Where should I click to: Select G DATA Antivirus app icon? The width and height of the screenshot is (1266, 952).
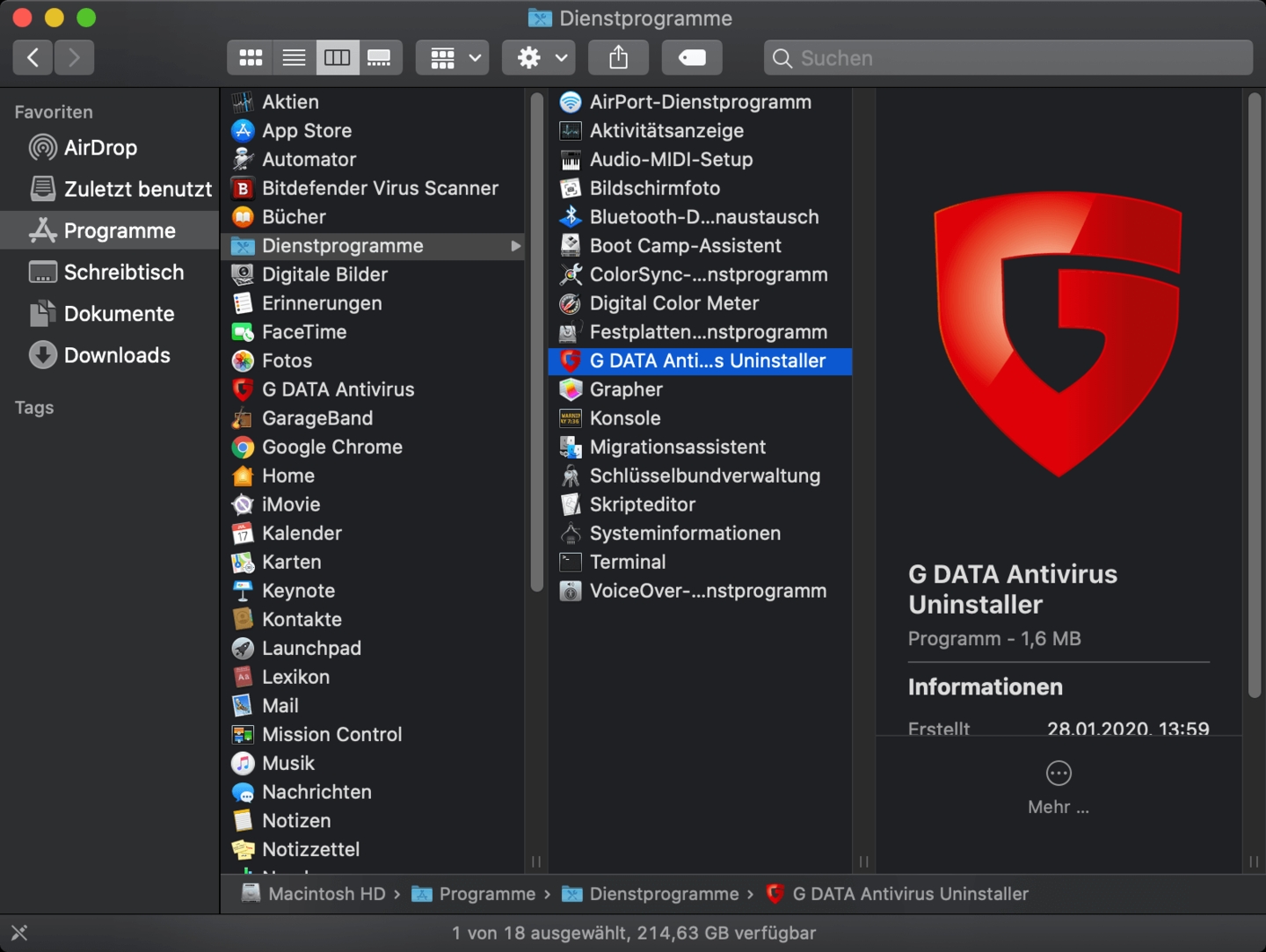pos(243,389)
